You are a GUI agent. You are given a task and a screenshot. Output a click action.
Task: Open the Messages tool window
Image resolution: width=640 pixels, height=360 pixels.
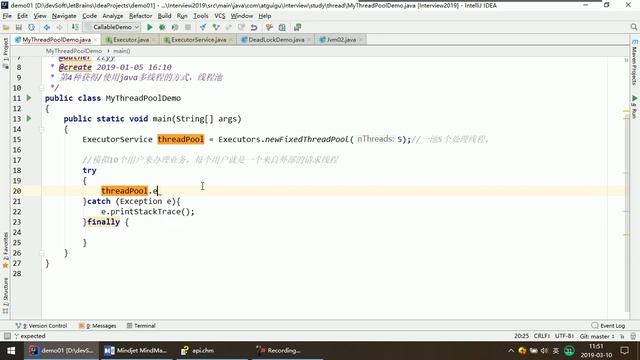[98, 326]
